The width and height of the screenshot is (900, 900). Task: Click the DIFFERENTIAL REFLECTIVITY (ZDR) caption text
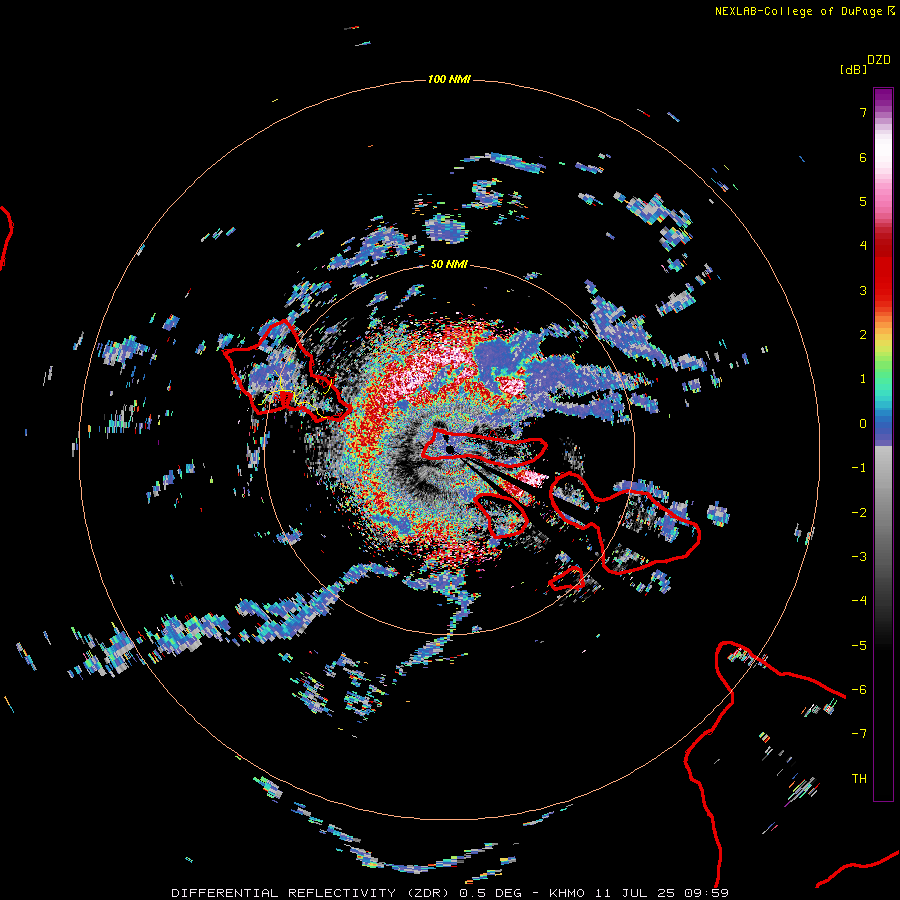pyautogui.click(x=312, y=893)
